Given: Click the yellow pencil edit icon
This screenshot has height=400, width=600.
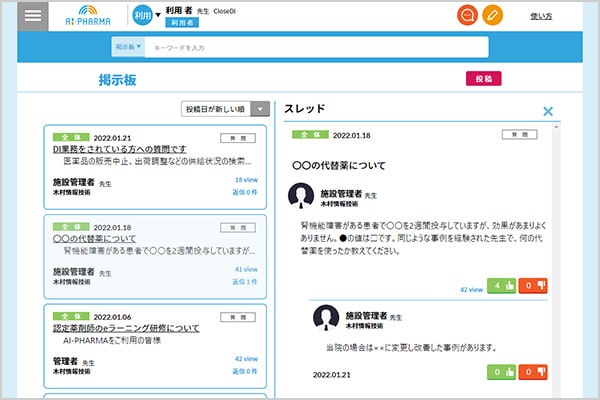Looking at the screenshot, I should [x=492, y=16].
